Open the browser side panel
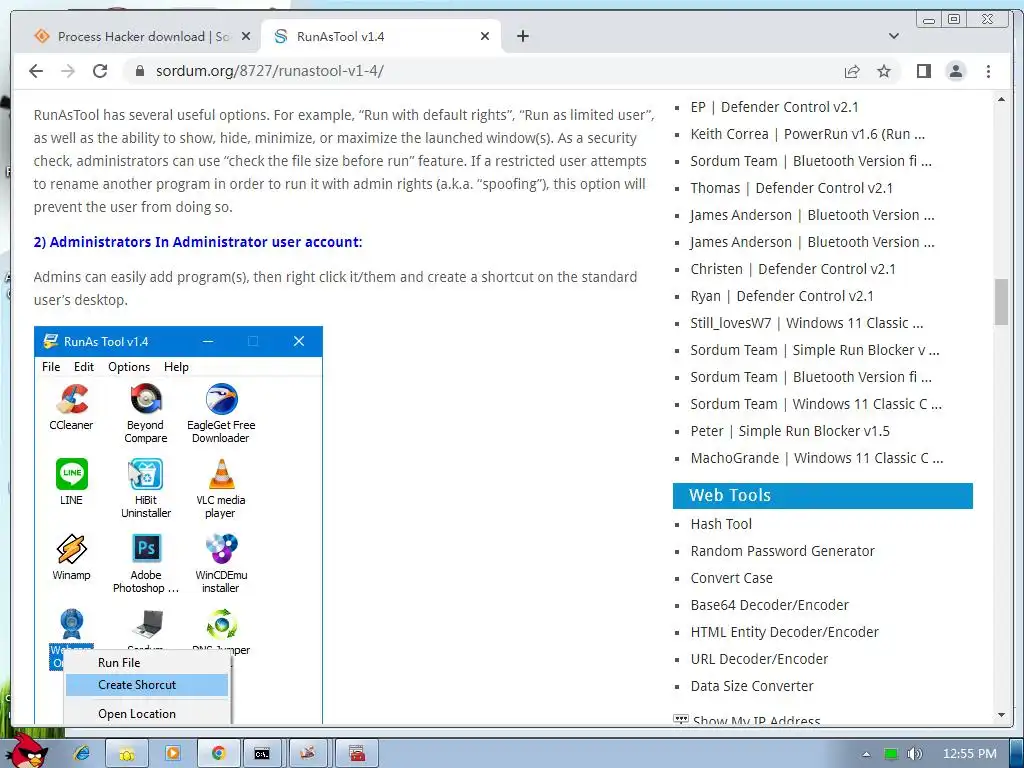Image resolution: width=1024 pixels, height=768 pixels. click(x=923, y=71)
